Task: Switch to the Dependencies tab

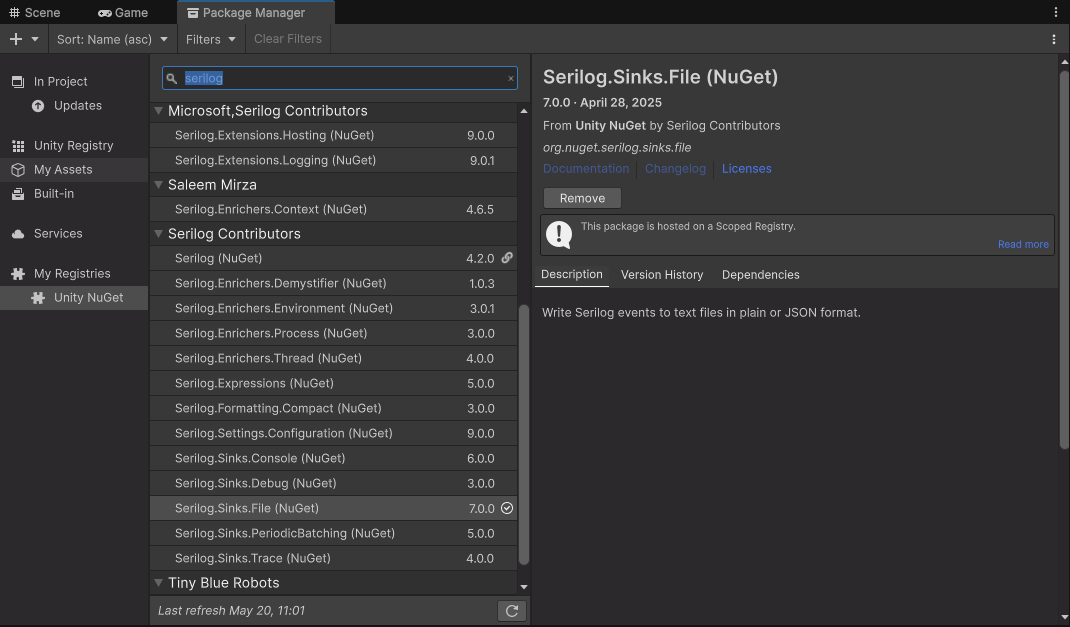Action: tap(760, 274)
